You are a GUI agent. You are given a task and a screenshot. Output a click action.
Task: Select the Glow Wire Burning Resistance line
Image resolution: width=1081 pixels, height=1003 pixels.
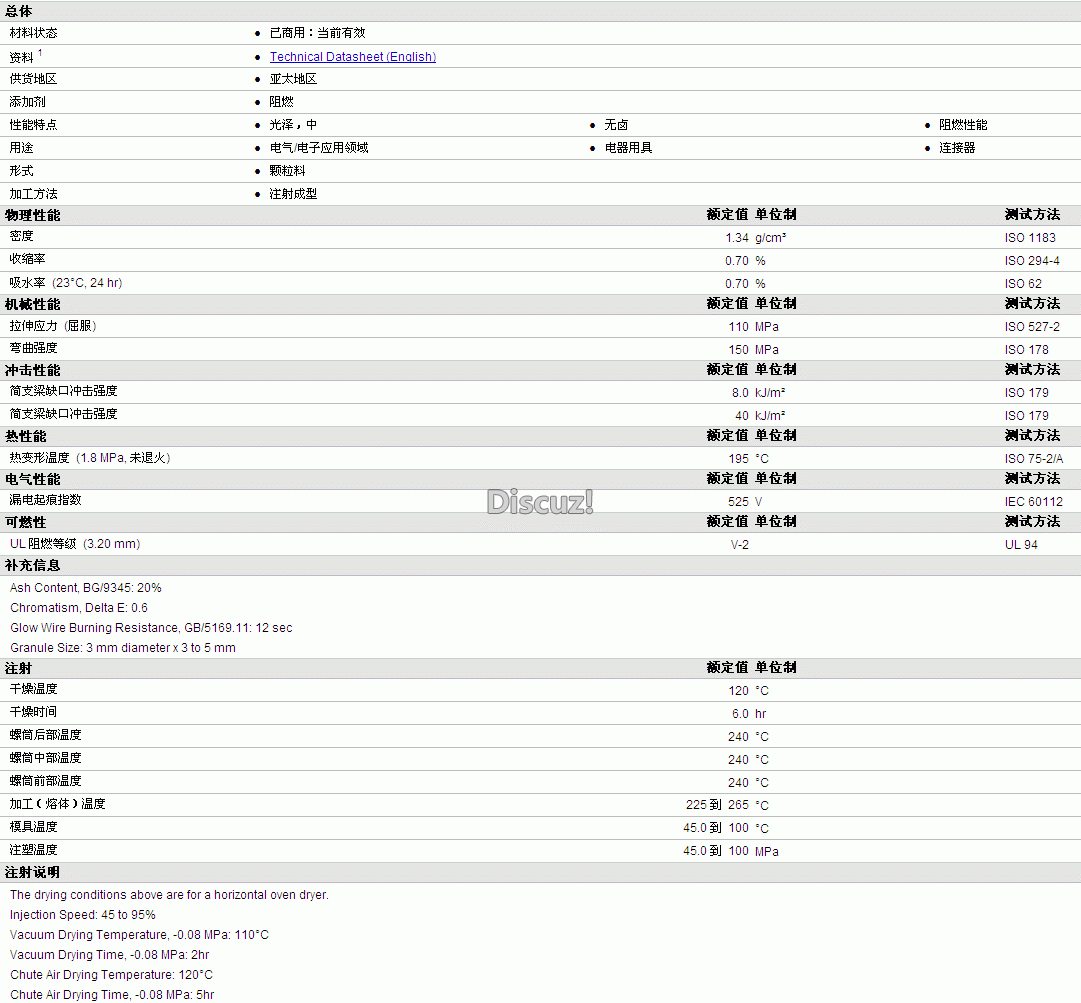pyautogui.click(x=151, y=628)
